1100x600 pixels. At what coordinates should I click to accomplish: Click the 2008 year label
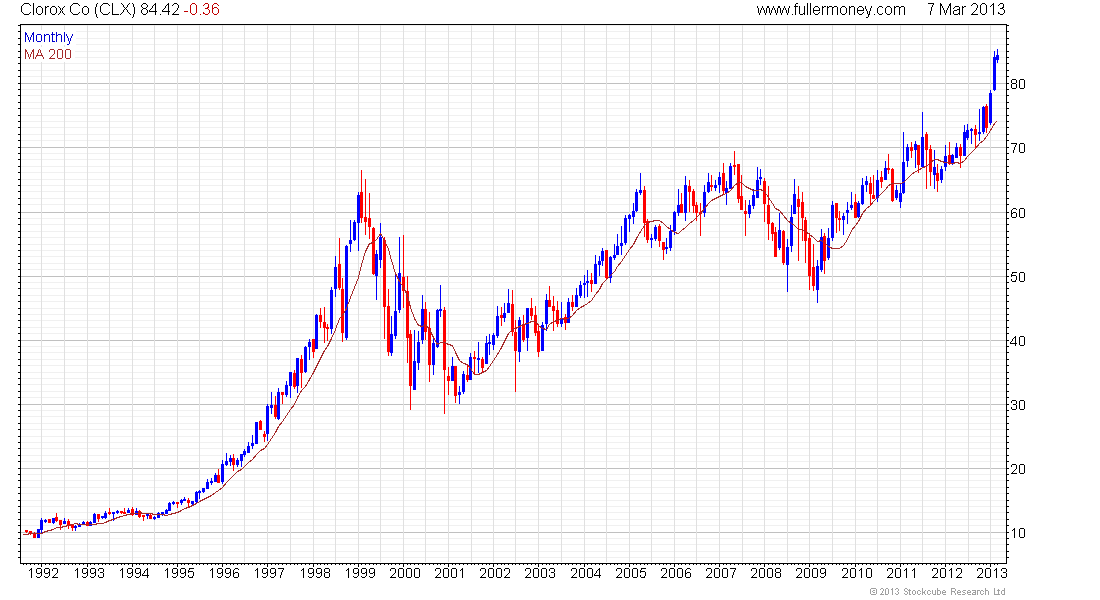tap(766, 573)
